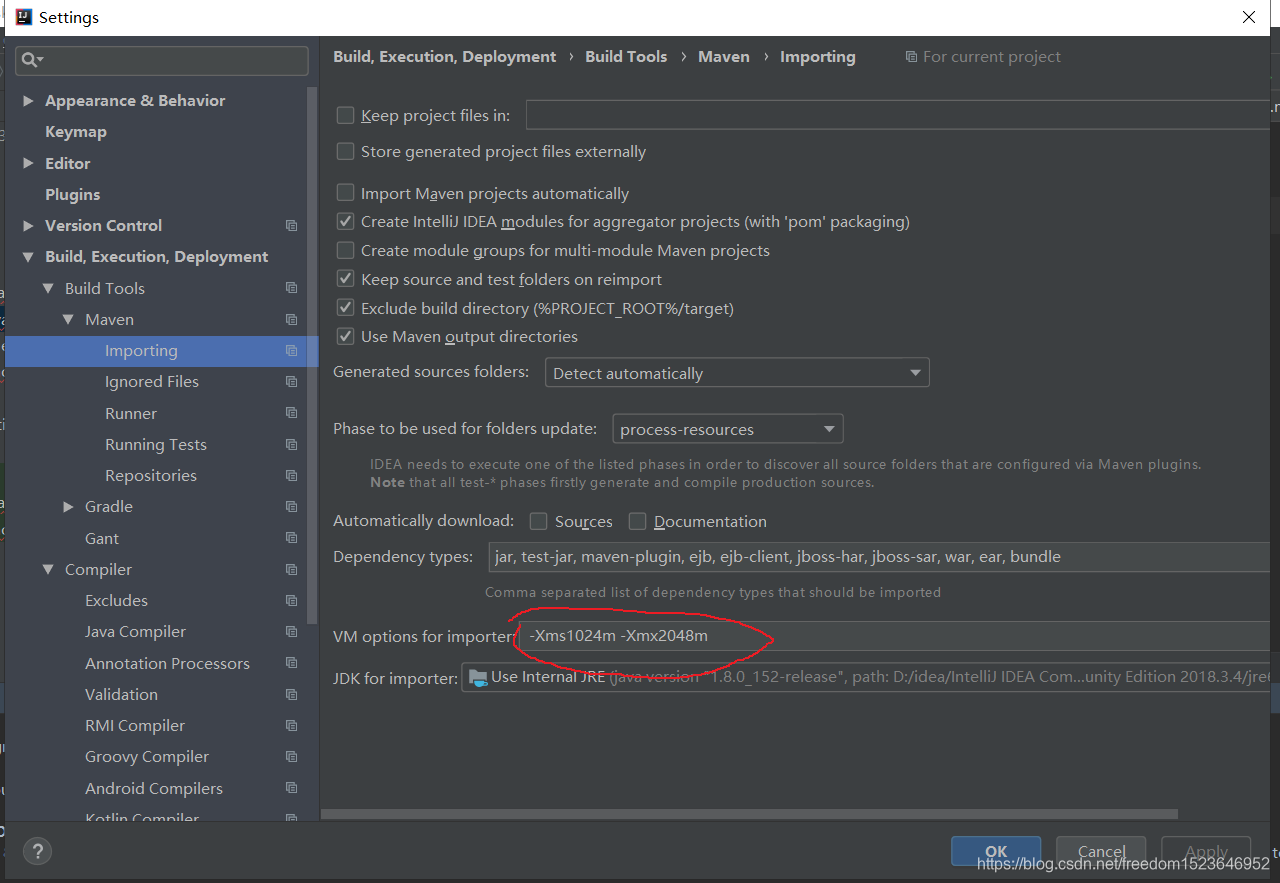Click the project-level icon beside Importing
This screenshot has height=883, width=1280.
click(291, 351)
